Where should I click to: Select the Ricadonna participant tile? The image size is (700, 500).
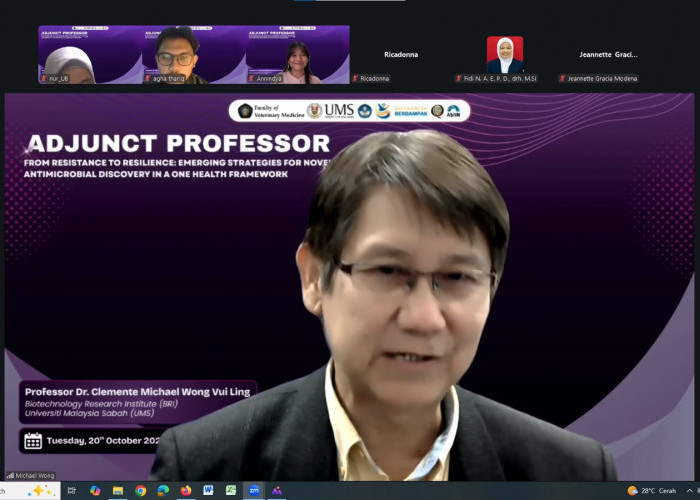pos(401,54)
